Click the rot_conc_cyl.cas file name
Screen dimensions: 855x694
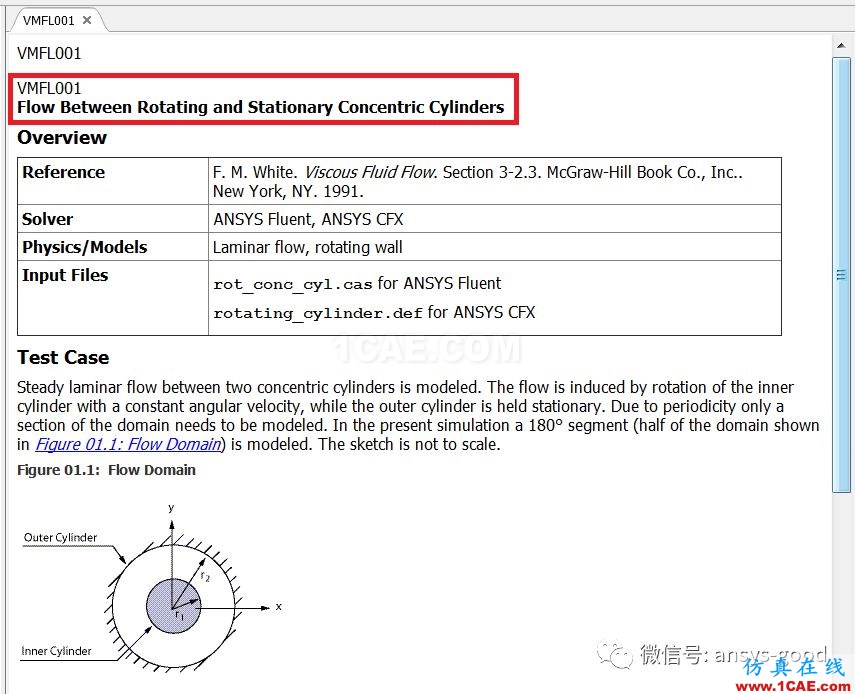coord(293,285)
